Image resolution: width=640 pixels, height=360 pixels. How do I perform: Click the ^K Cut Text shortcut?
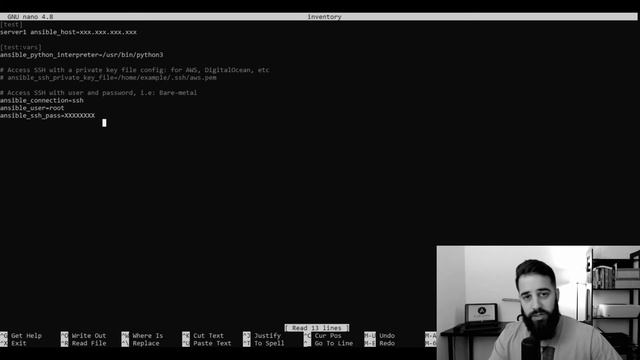click(203, 336)
